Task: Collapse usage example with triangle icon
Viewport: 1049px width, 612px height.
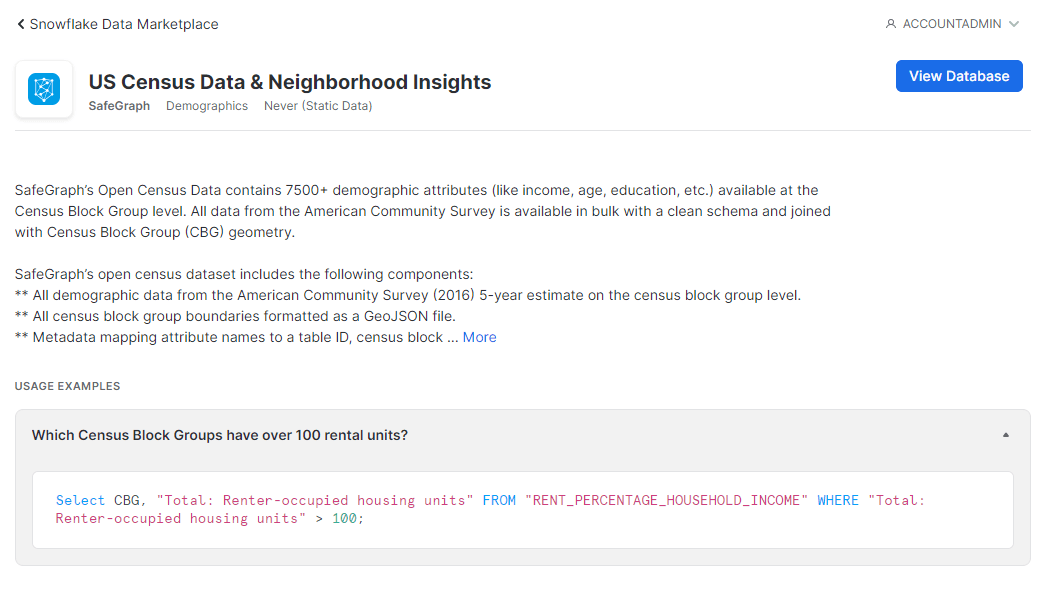Action: coord(1006,435)
